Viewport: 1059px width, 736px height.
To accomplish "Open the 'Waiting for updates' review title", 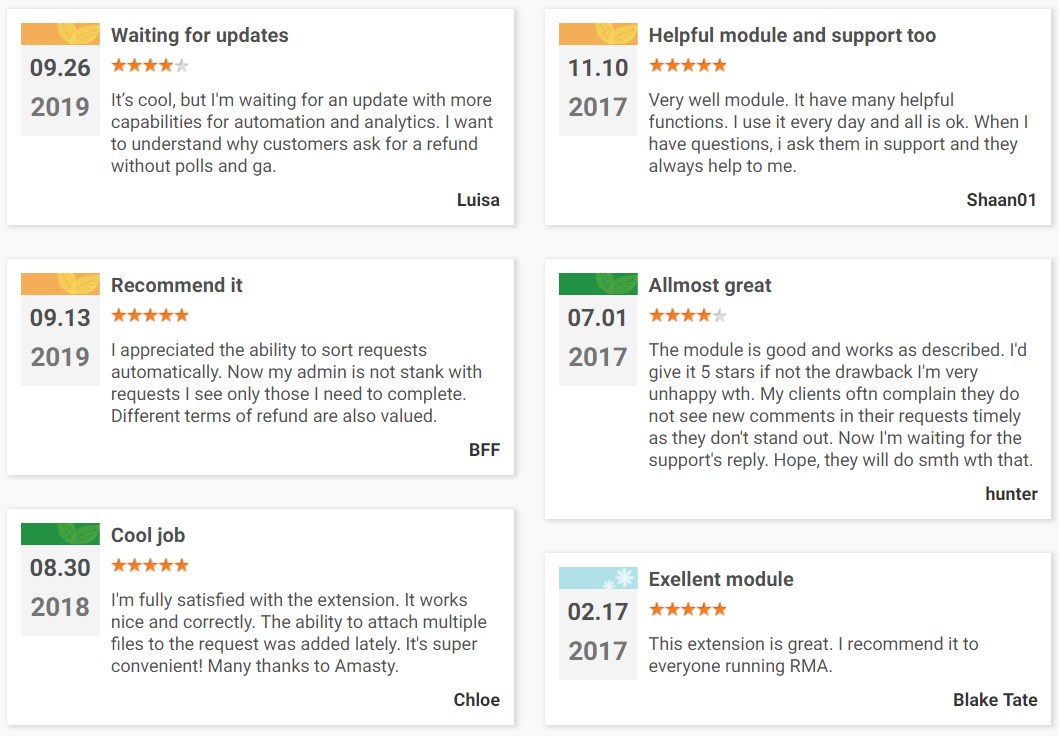I will [x=199, y=35].
